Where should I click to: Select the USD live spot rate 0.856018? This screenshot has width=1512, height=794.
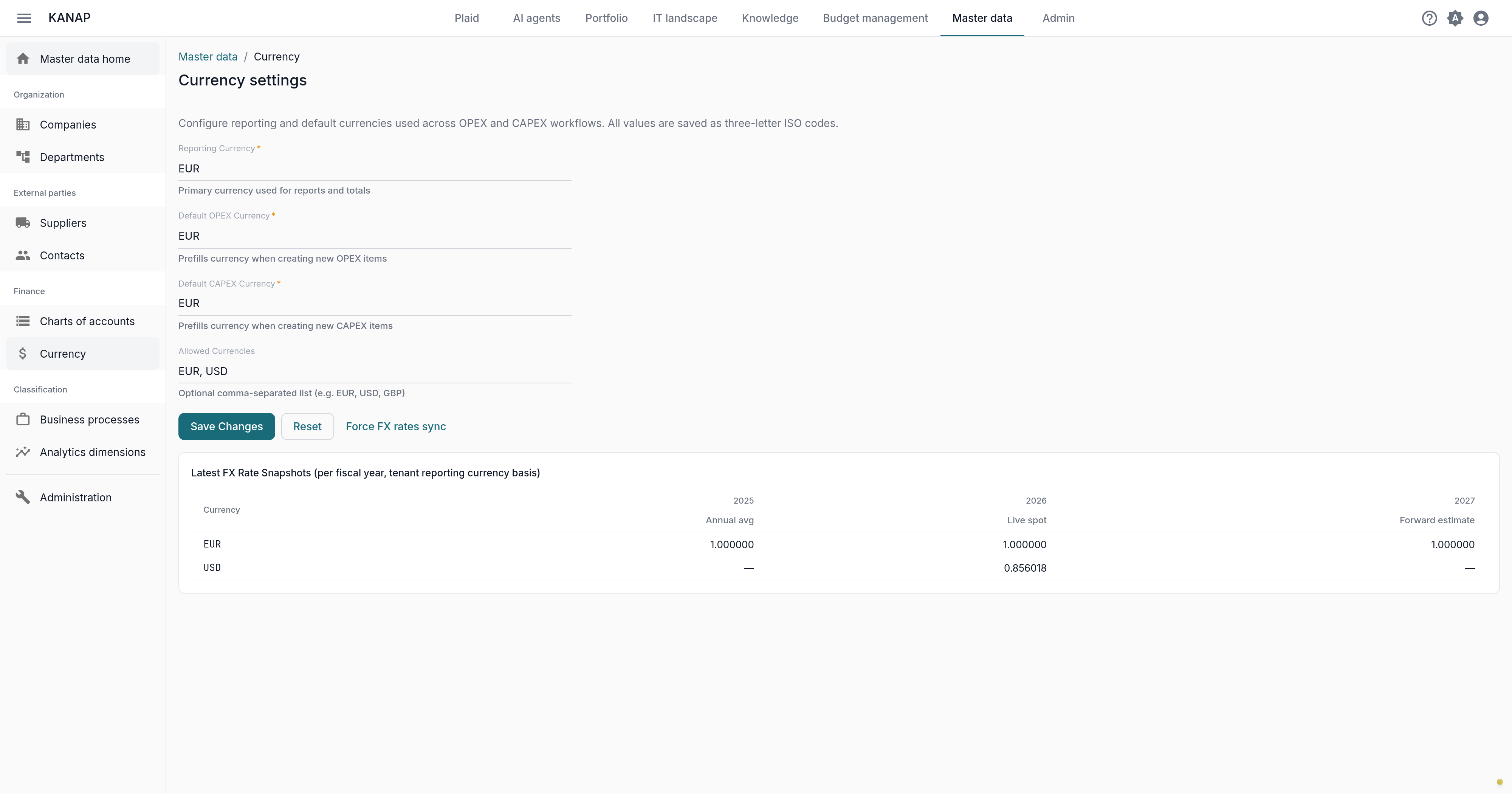coord(1025,568)
